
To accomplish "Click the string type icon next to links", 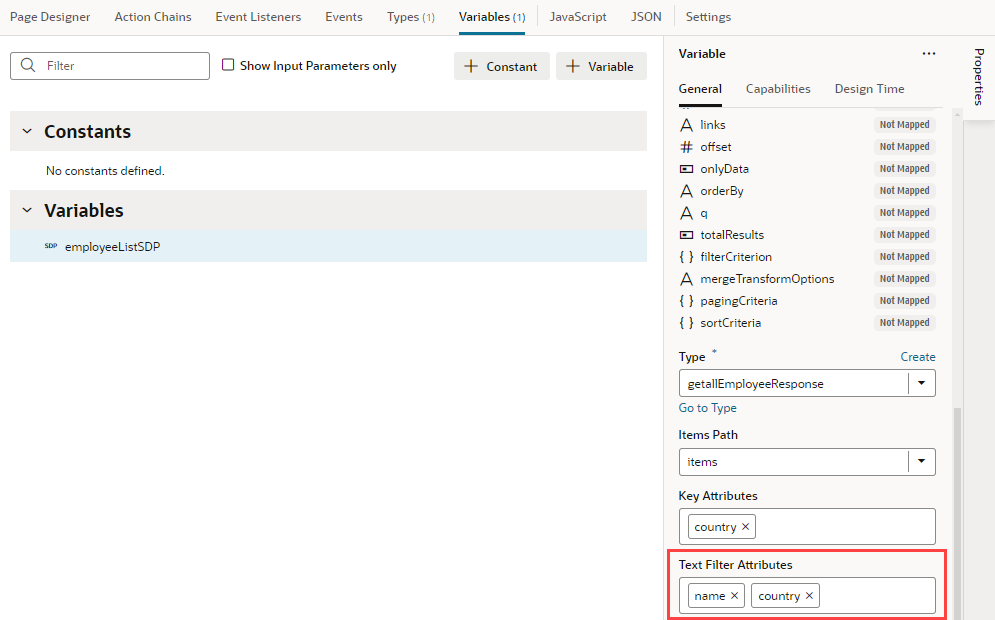I will tap(686, 125).
